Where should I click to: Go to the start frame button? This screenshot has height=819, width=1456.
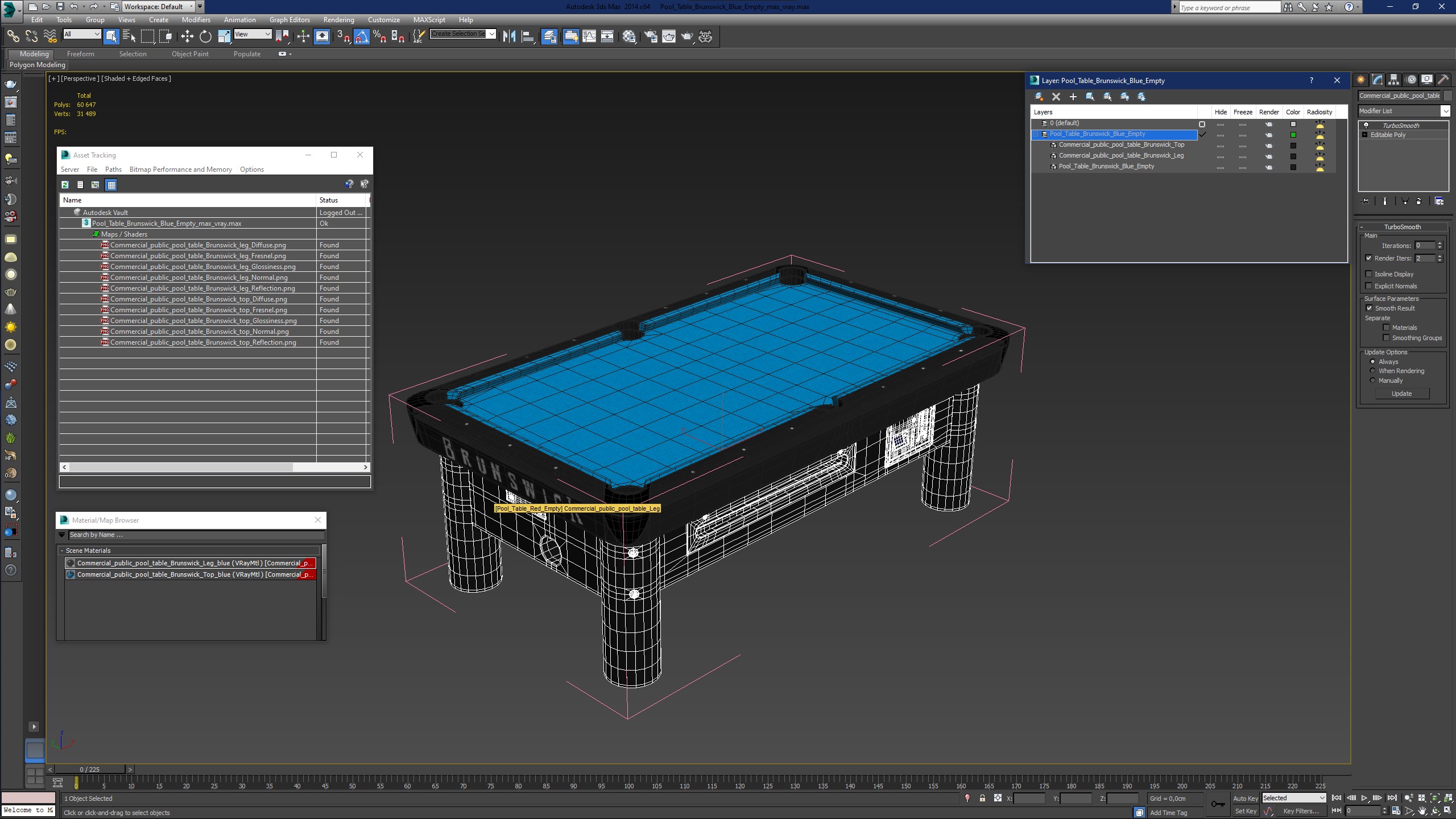tap(1337, 798)
